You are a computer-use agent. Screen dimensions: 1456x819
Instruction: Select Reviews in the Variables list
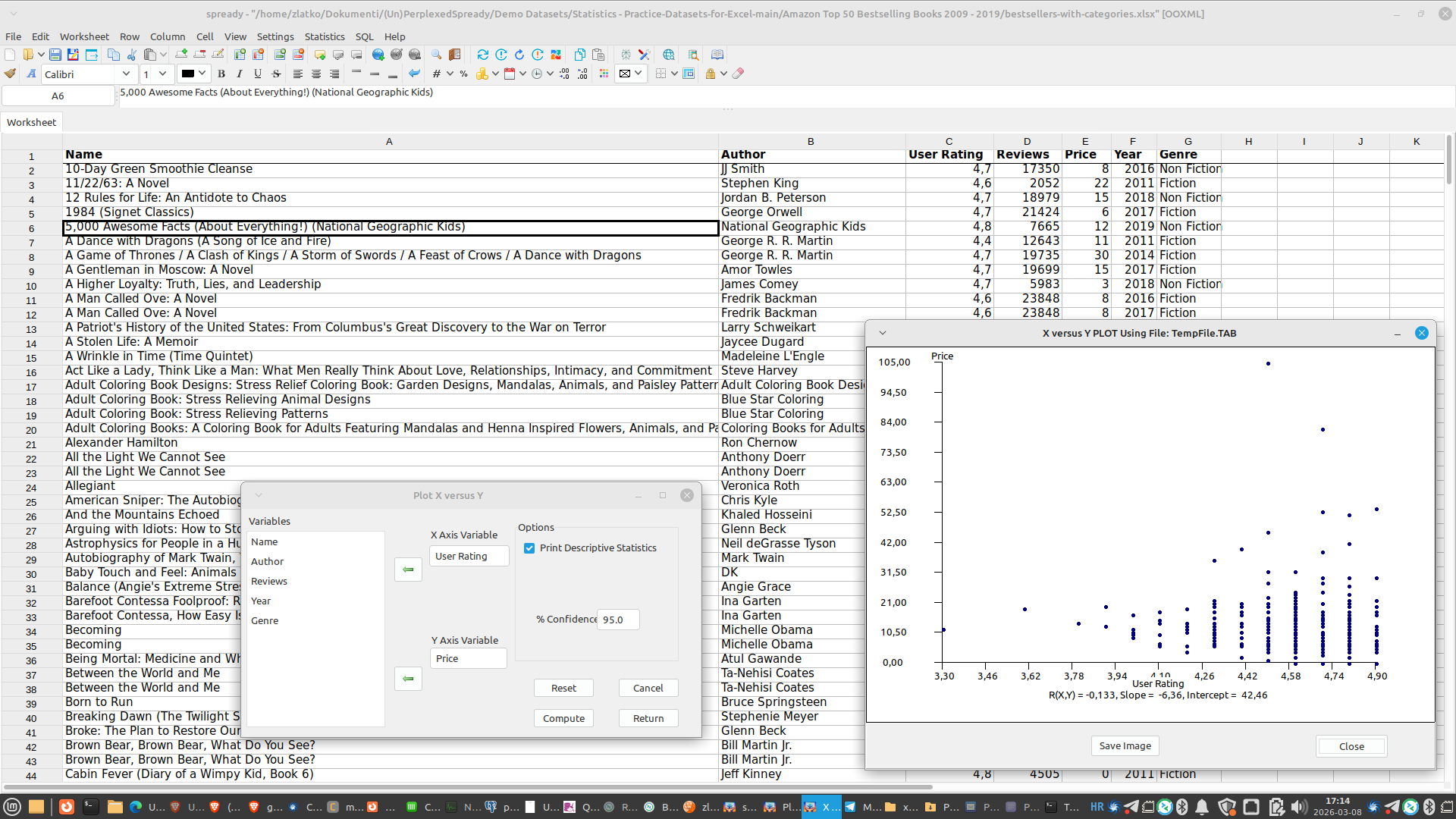269,582
